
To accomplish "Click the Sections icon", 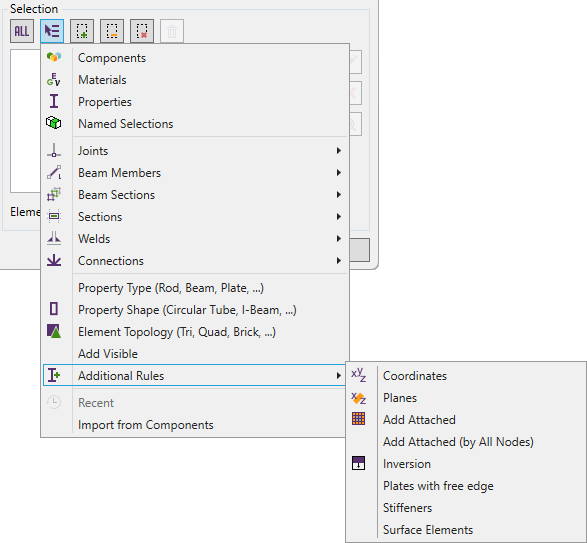I will pos(54,216).
